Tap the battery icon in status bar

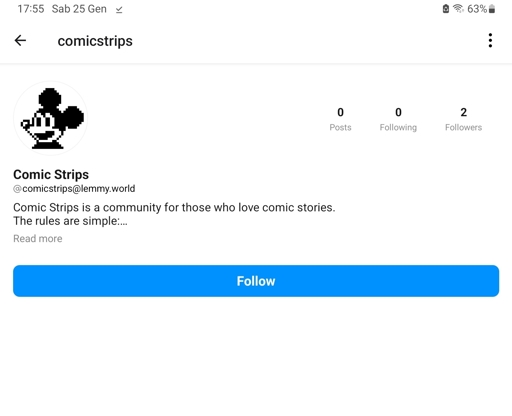[492, 9]
